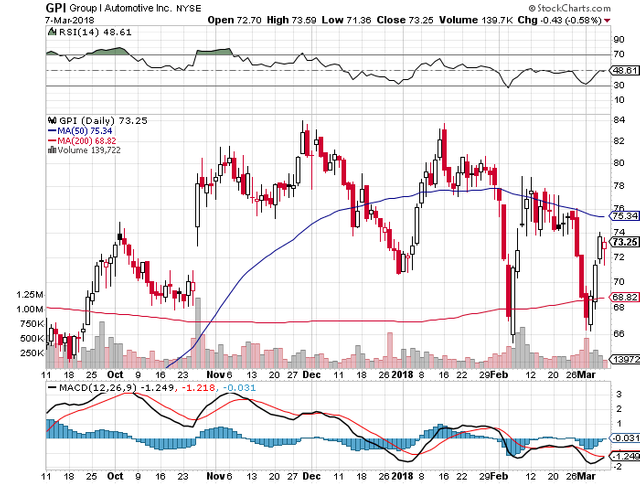The width and height of the screenshot is (640, 485).
Task: Click the 84 price level on the right axis
Action: click(619, 120)
